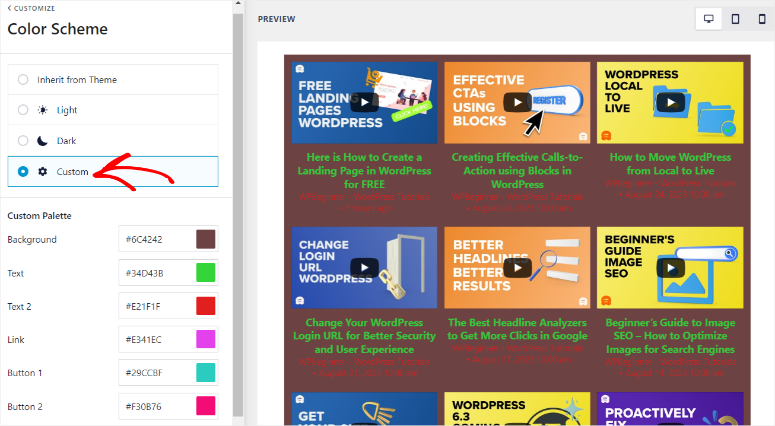Play the WordPress Local to Live video
Viewport: 775px width, 426px height.
coord(670,102)
